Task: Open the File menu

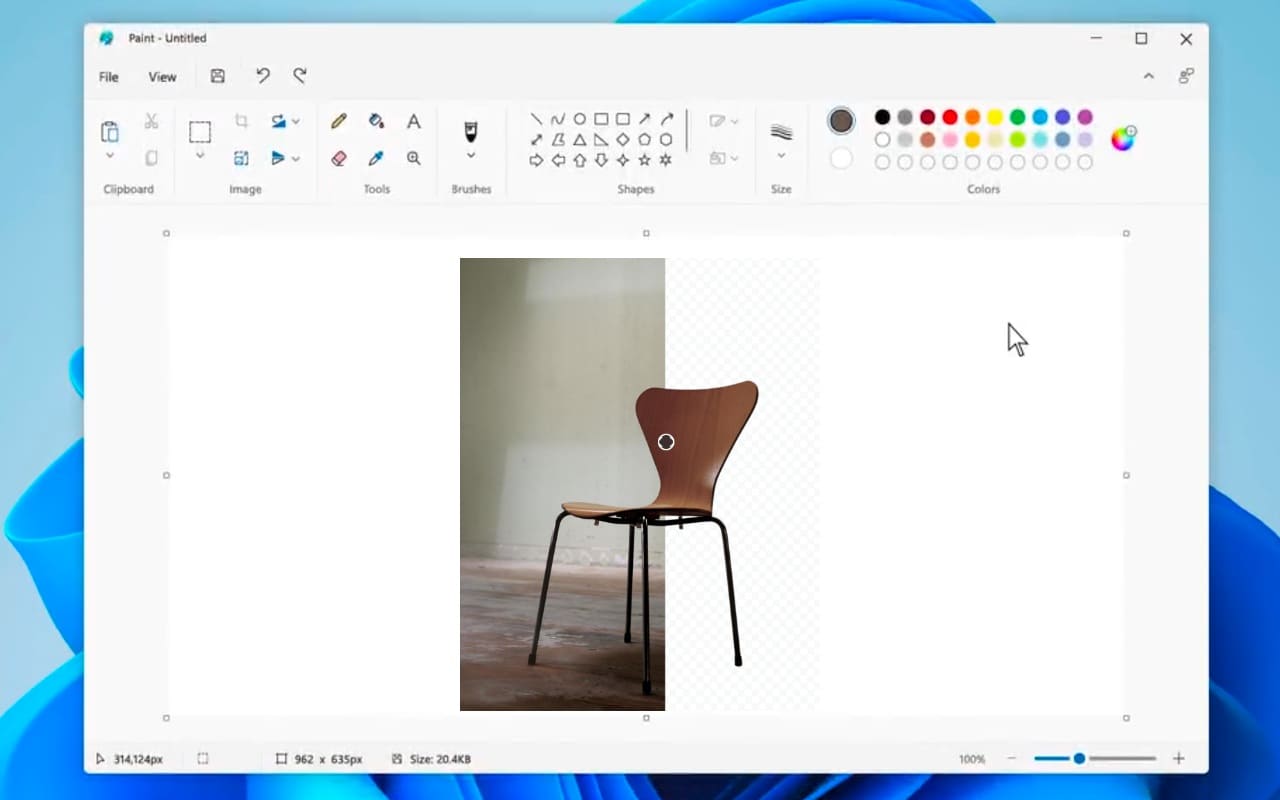Action: click(108, 77)
